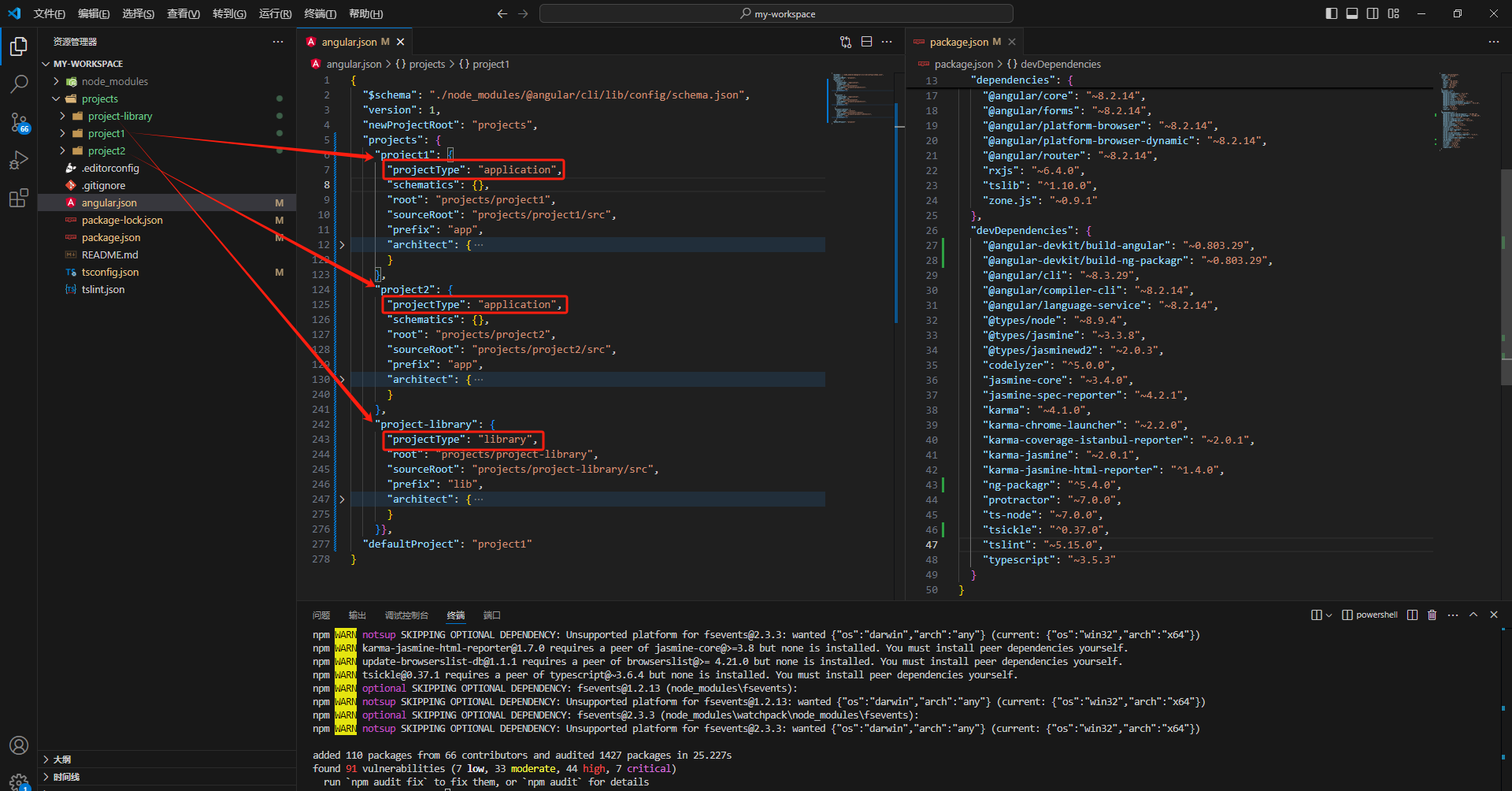Kill terminal with the trash icon

pos(1432,615)
